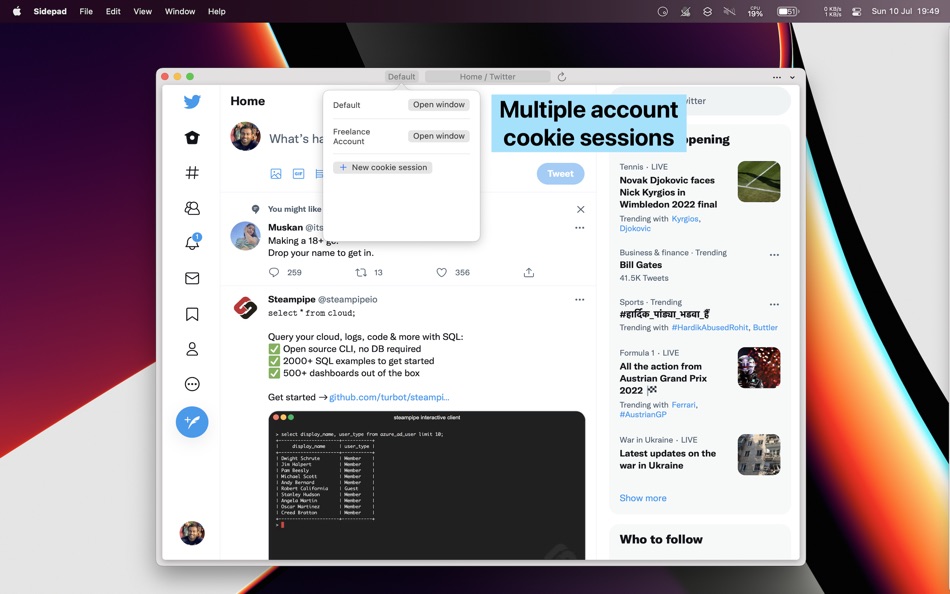950x594 pixels.
Task: Open Sidepad app menu in menu bar
Action: 50,12
